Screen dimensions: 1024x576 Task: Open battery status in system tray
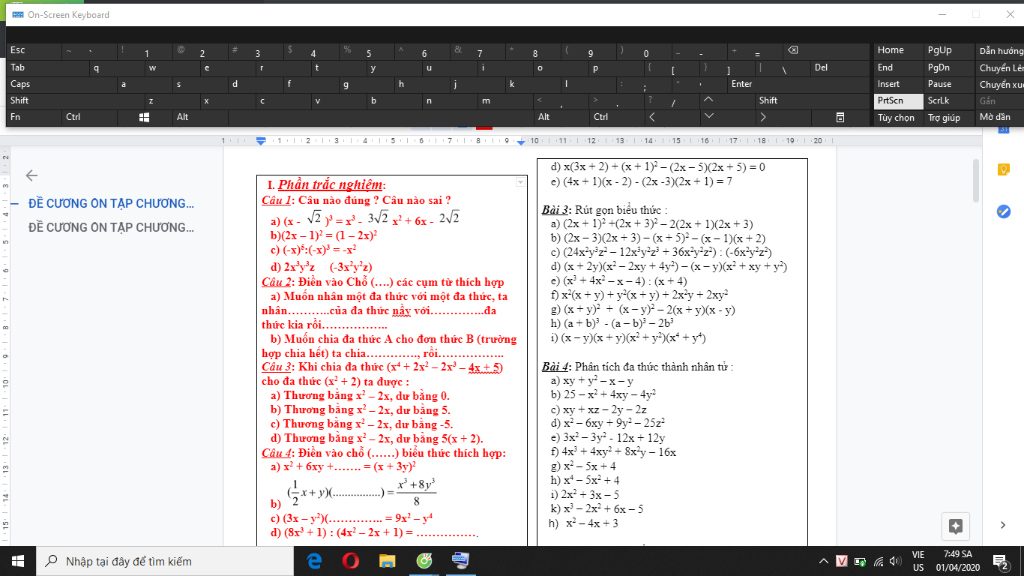click(860, 562)
